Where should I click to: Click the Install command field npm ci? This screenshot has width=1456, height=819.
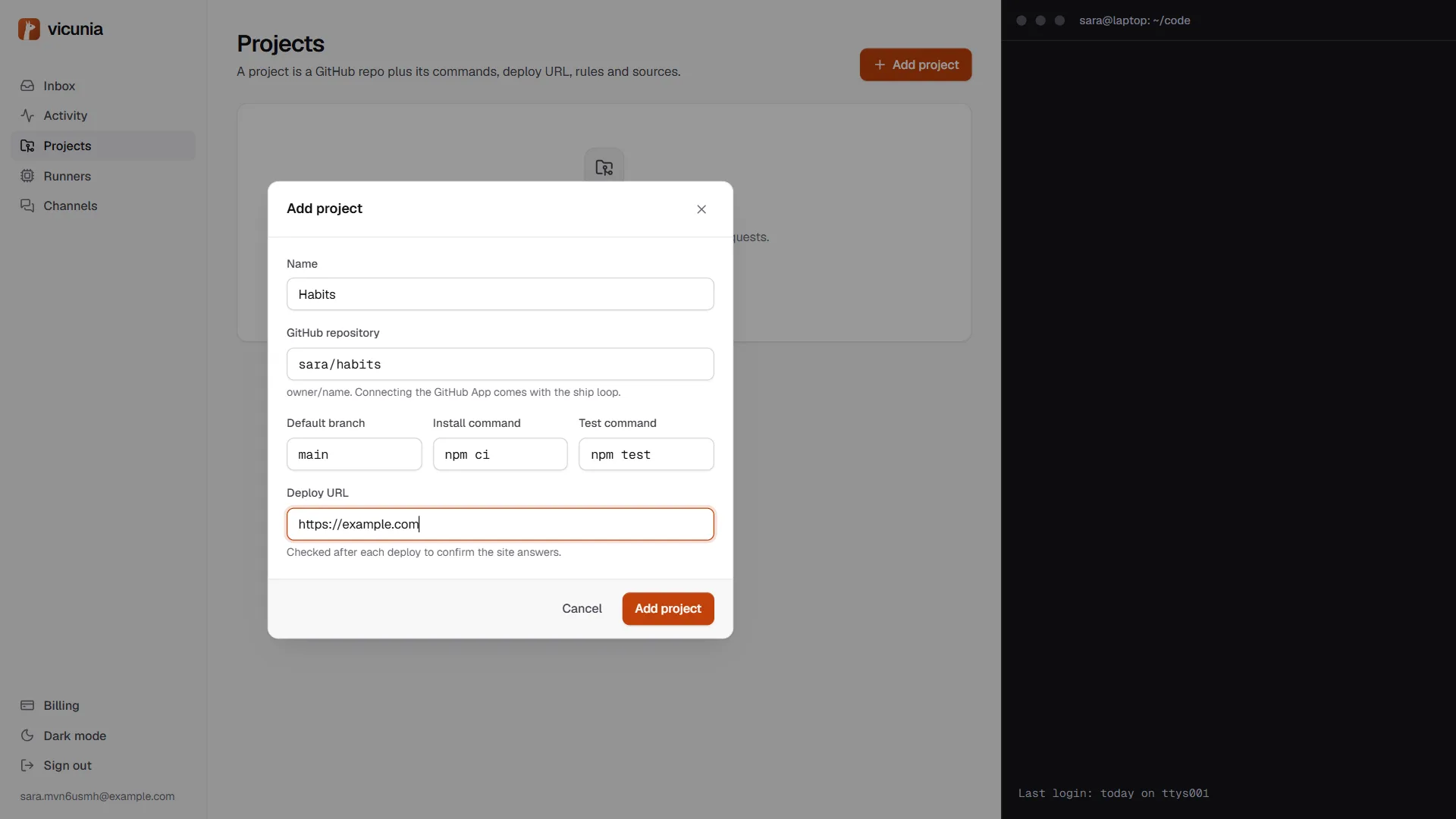point(500,454)
